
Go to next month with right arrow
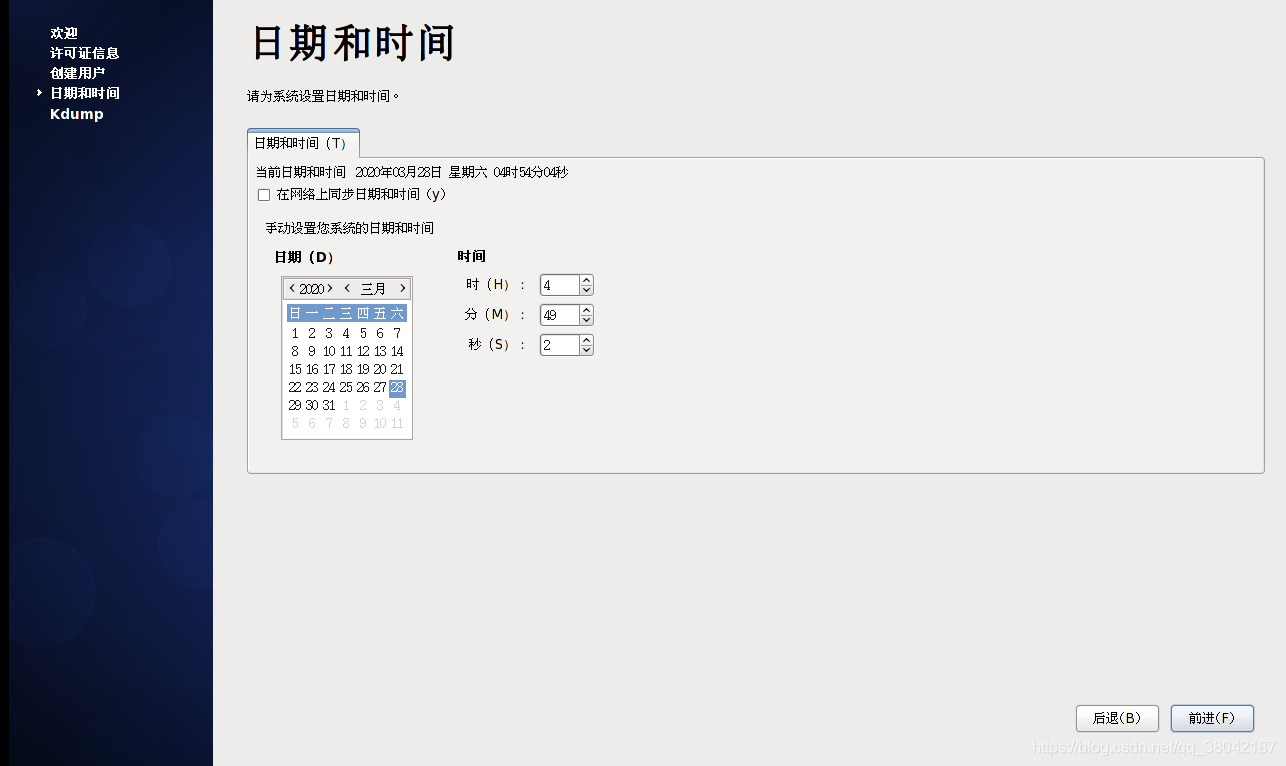click(x=403, y=288)
